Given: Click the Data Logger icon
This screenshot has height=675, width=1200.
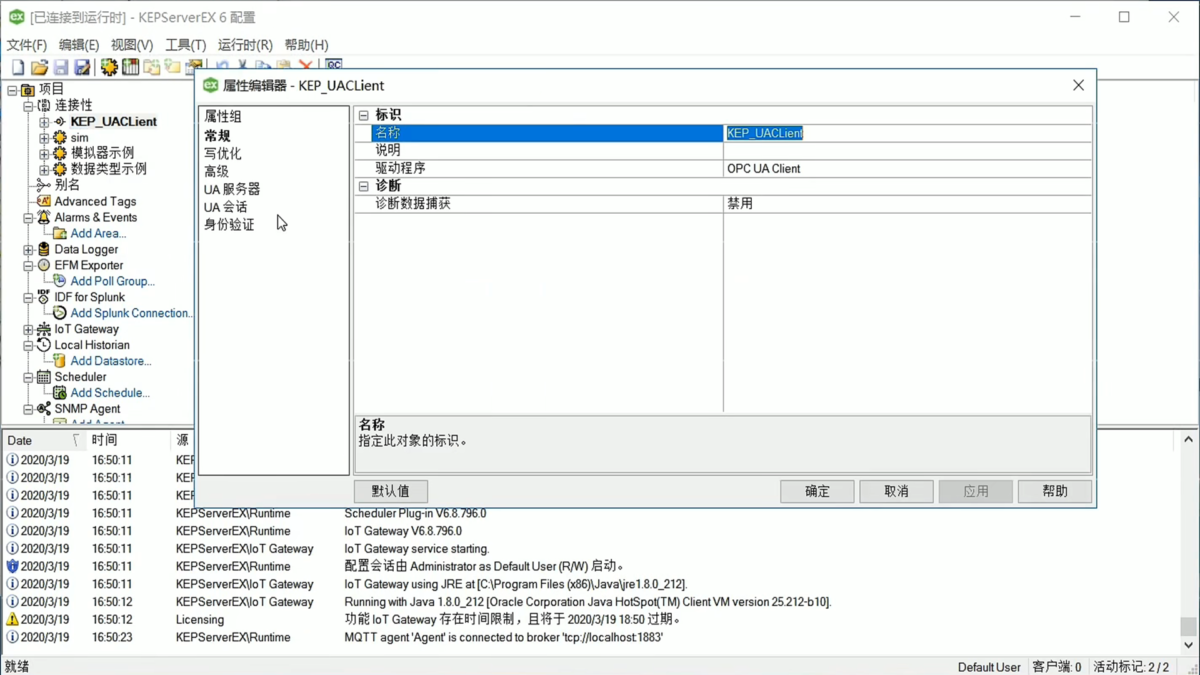Looking at the screenshot, I should pyautogui.click(x=44, y=249).
